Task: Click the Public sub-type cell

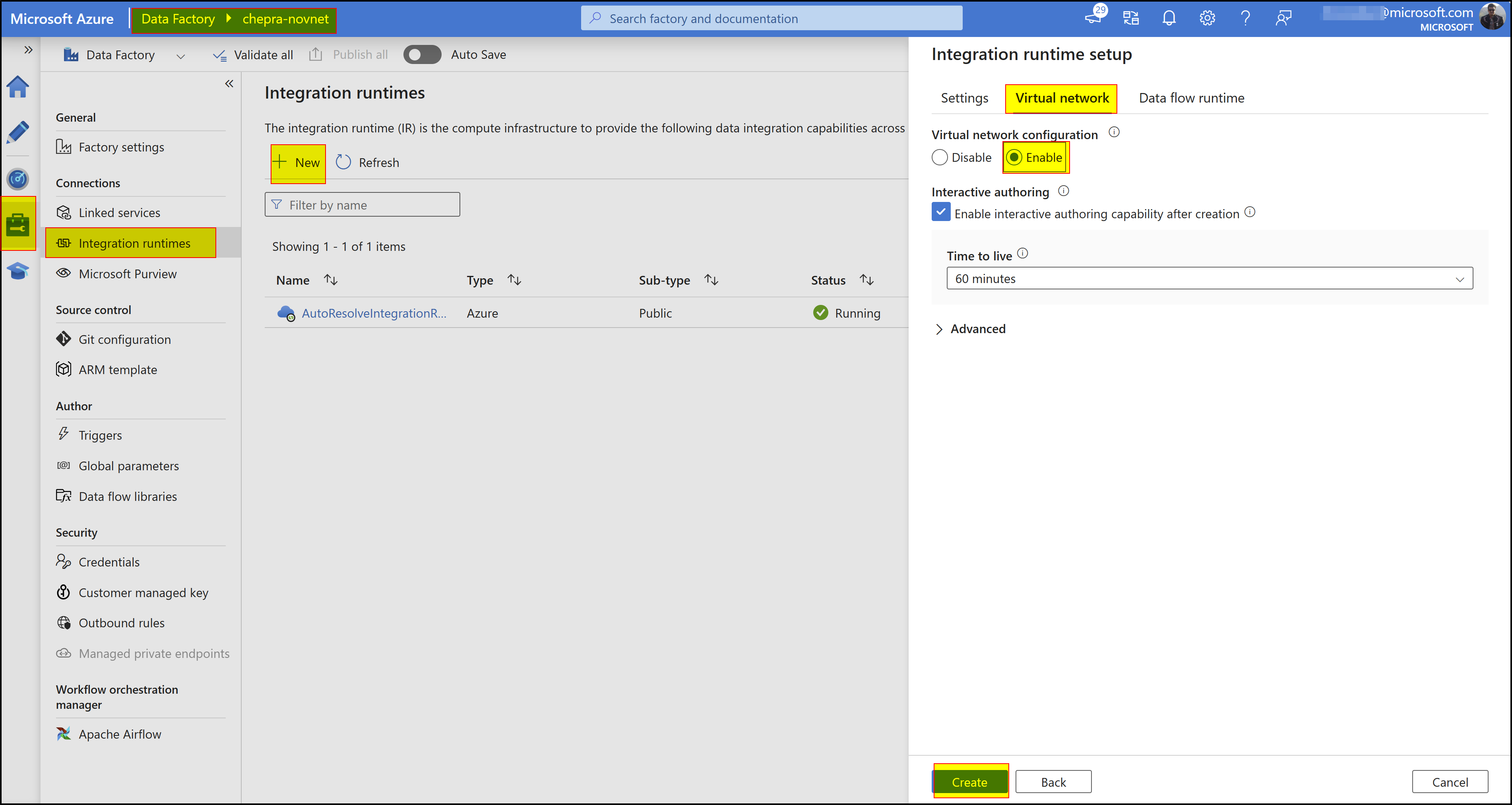Action: 655,314
